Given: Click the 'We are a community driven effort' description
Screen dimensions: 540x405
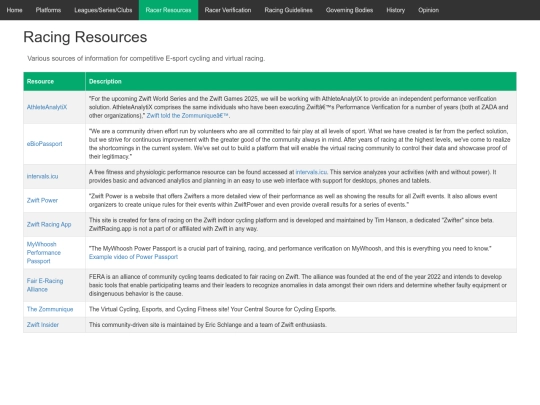Looking at the screenshot, I should (300, 144).
